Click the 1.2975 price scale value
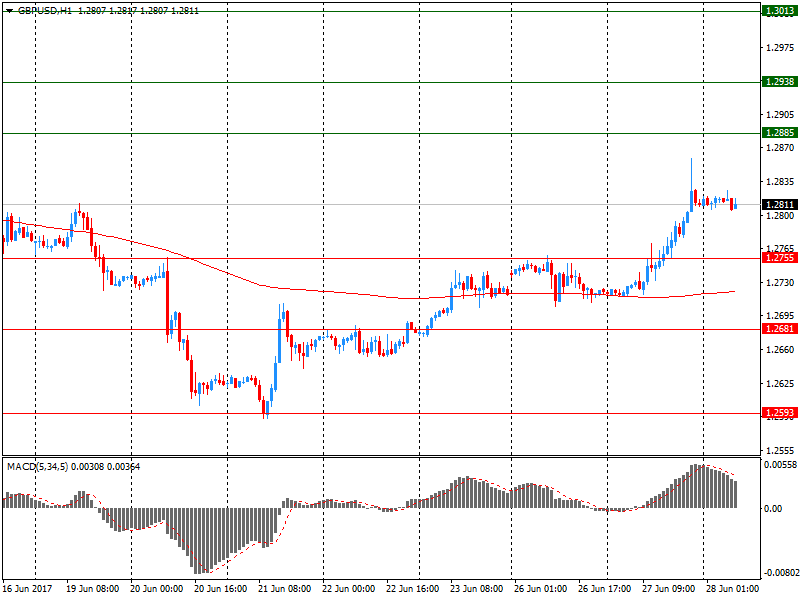The width and height of the screenshot is (800, 600). (x=780, y=48)
